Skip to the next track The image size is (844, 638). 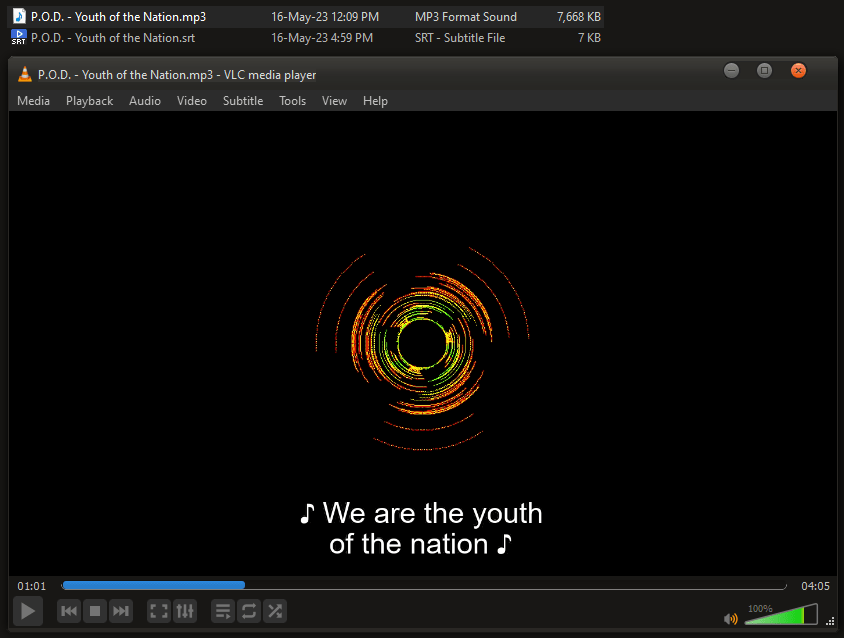121,611
